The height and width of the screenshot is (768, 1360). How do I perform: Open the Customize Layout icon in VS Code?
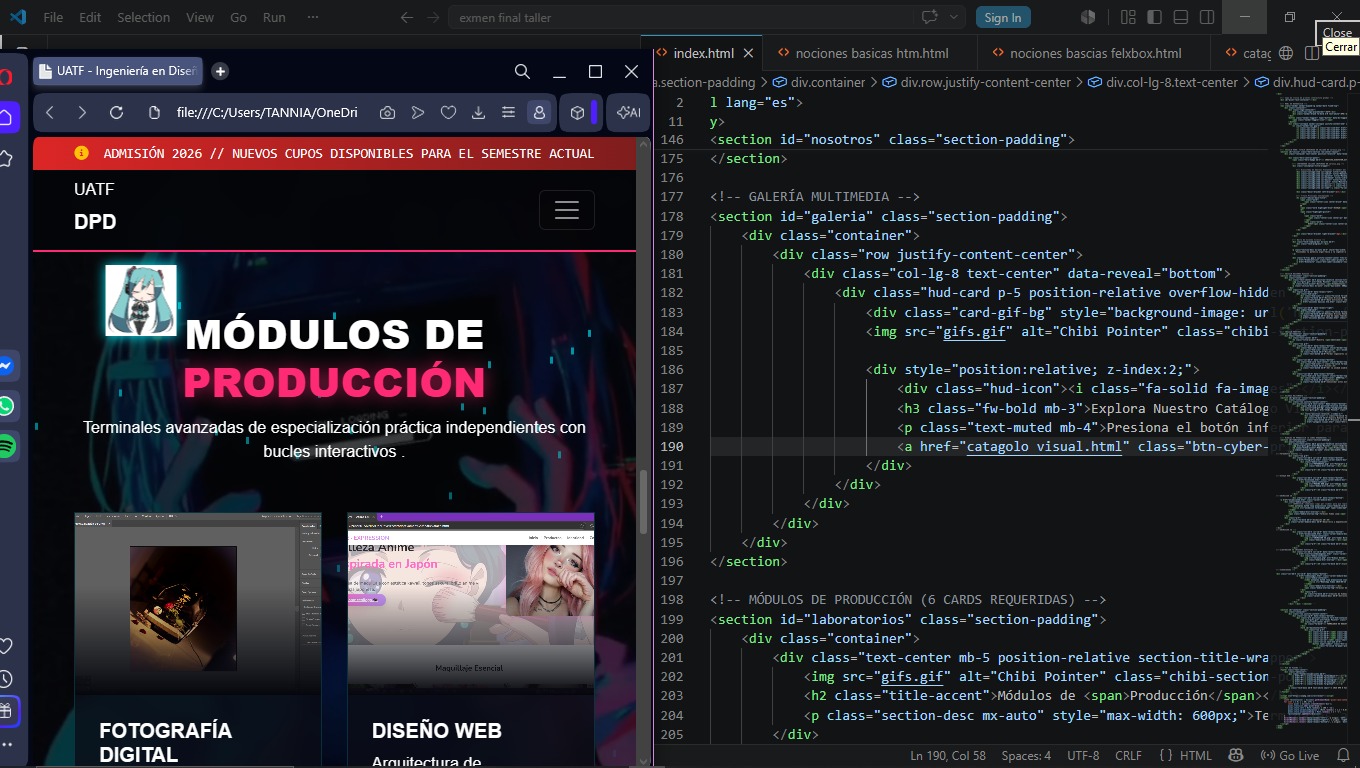pyautogui.click(x=1129, y=17)
